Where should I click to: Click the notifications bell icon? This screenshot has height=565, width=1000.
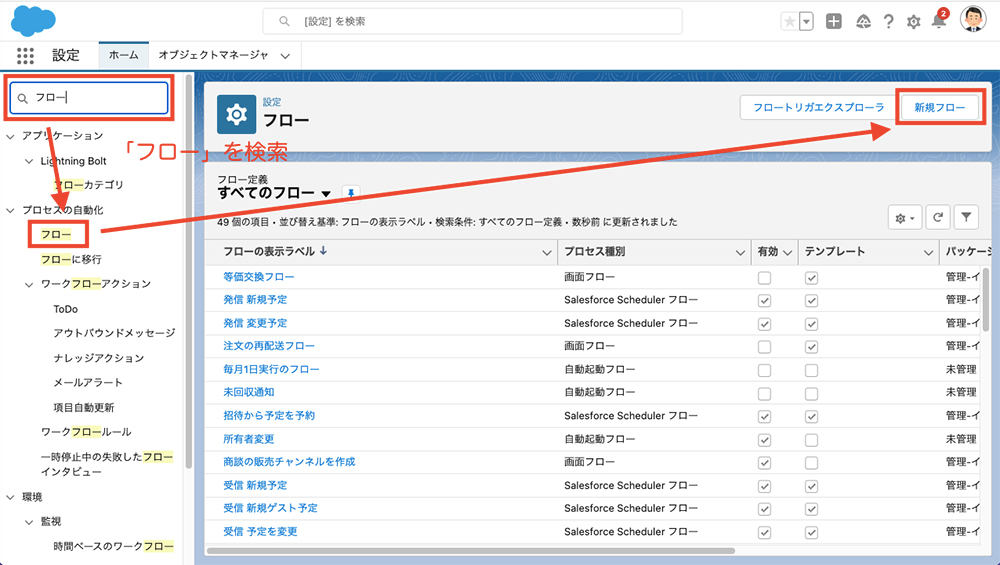tap(938, 21)
